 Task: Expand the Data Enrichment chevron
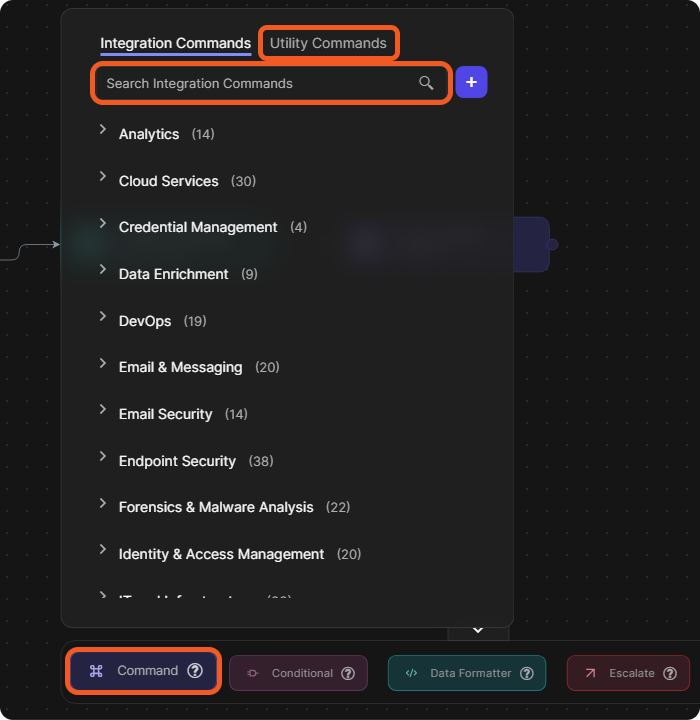(103, 270)
